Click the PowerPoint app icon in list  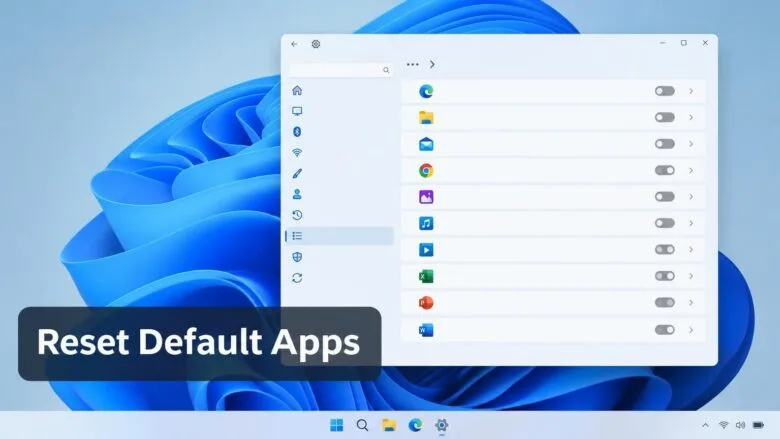point(426,302)
